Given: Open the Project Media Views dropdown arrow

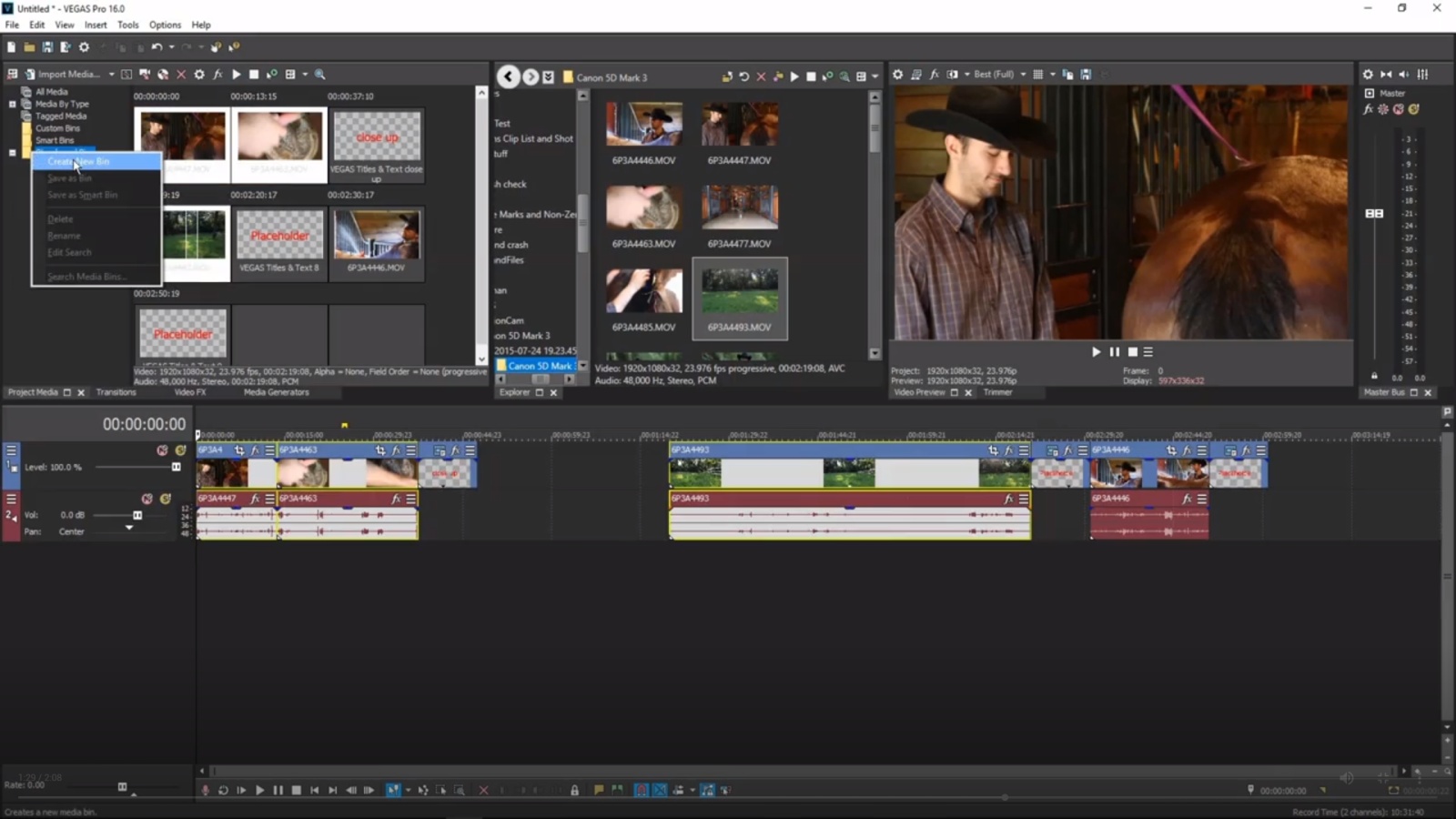Looking at the screenshot, I should tap(305, 75).
